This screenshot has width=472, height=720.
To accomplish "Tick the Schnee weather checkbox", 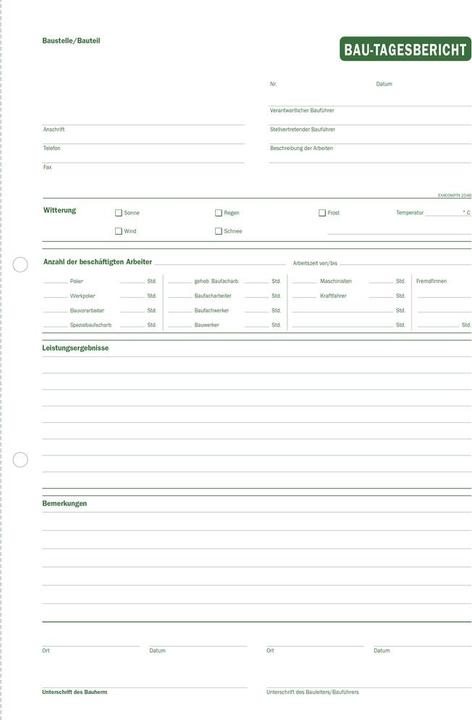I will coord(219,231).
